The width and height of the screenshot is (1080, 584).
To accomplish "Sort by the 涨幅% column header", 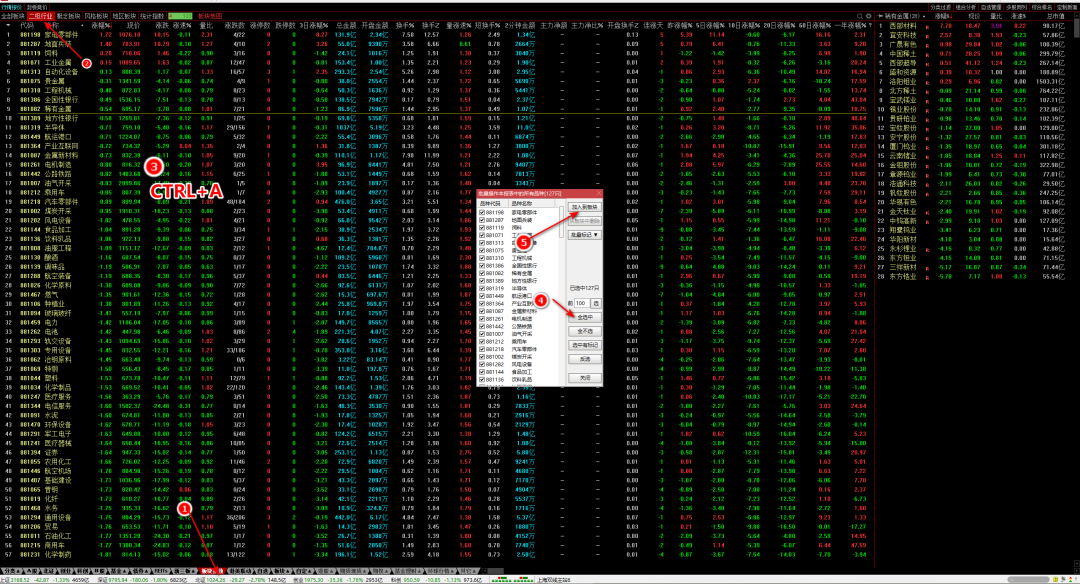I will click(102, 25).
